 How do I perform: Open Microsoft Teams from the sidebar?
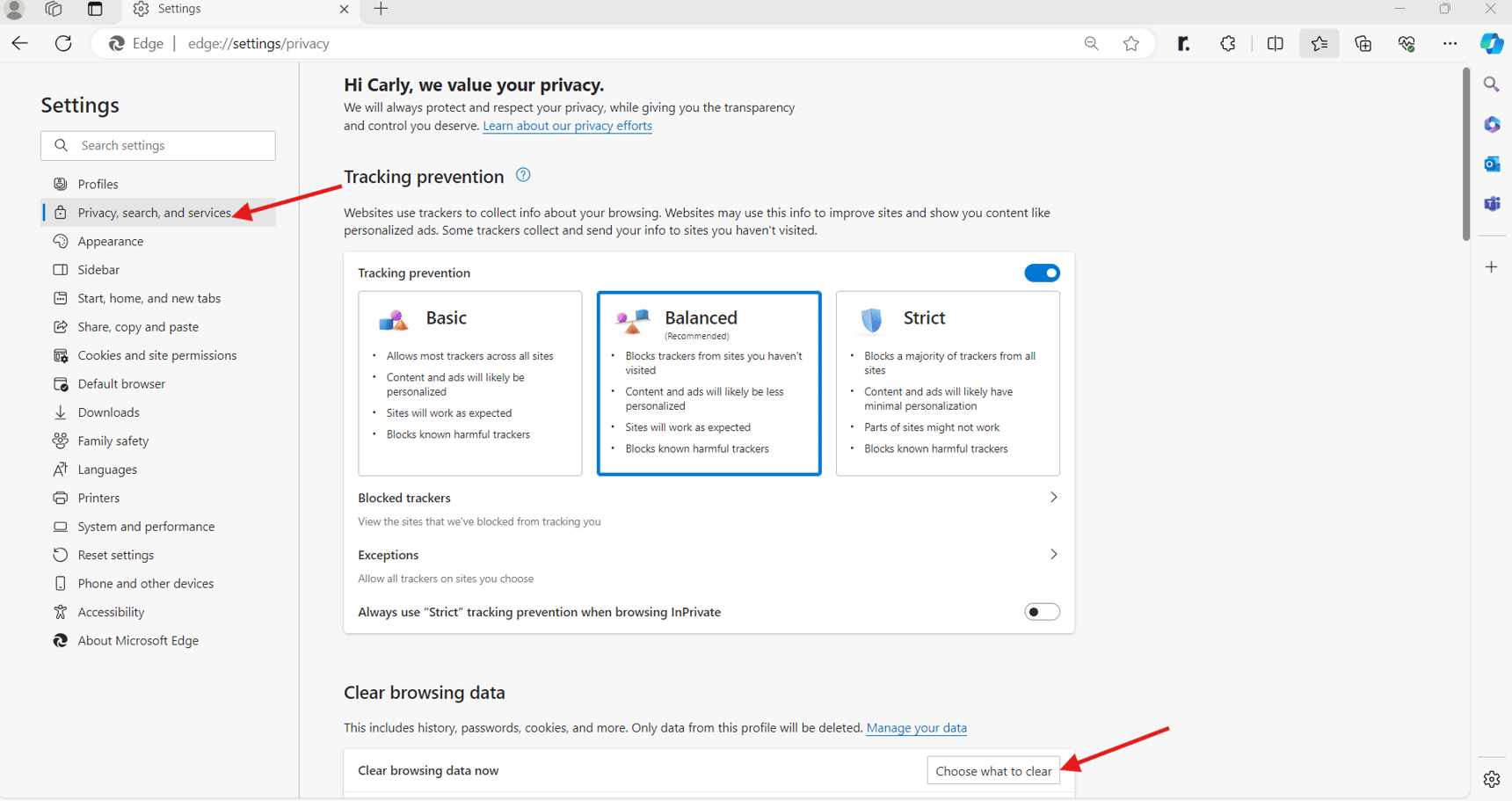pos(1492,203)
